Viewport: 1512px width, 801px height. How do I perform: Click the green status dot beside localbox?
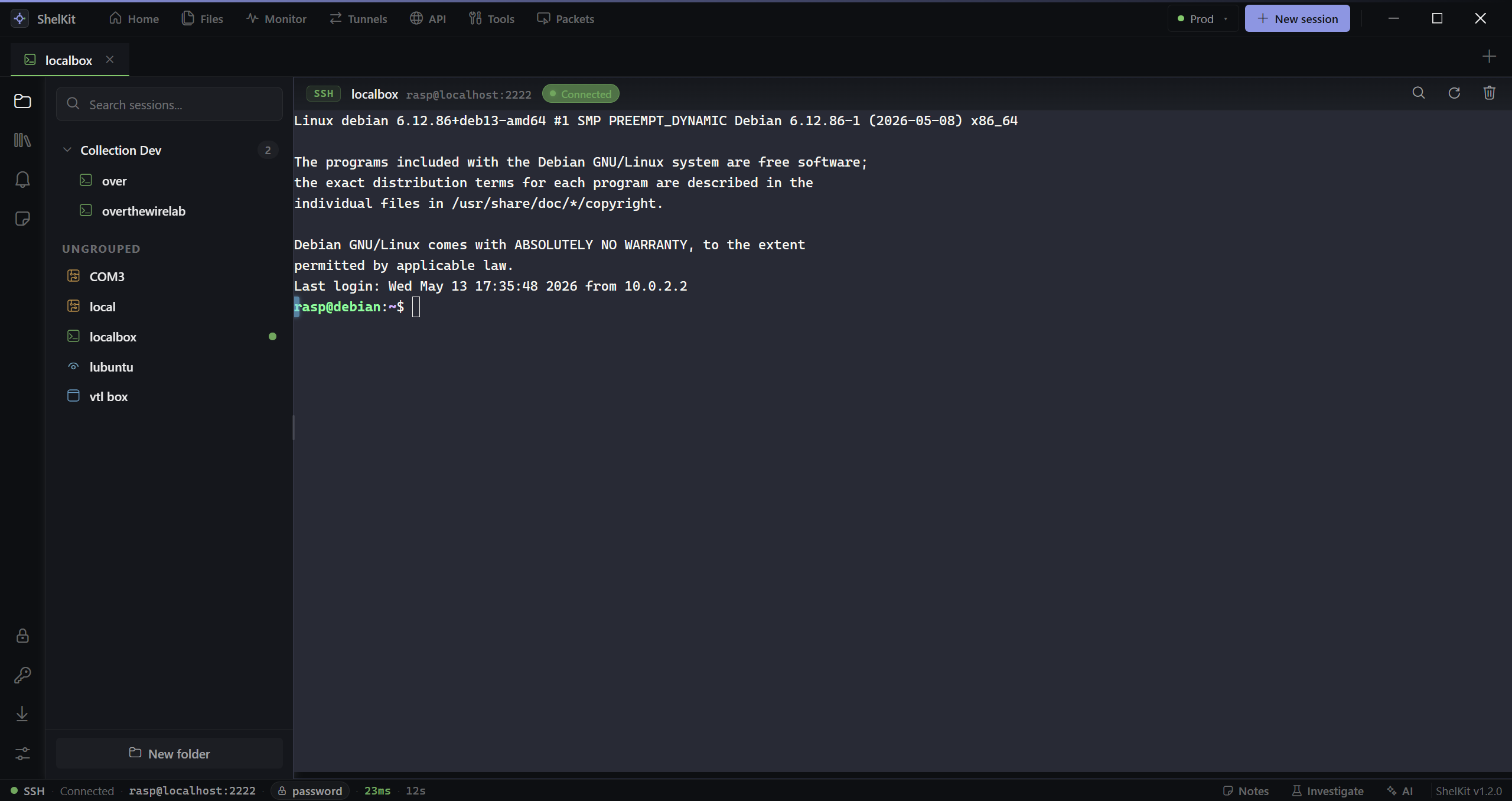[x=272, y=337]
